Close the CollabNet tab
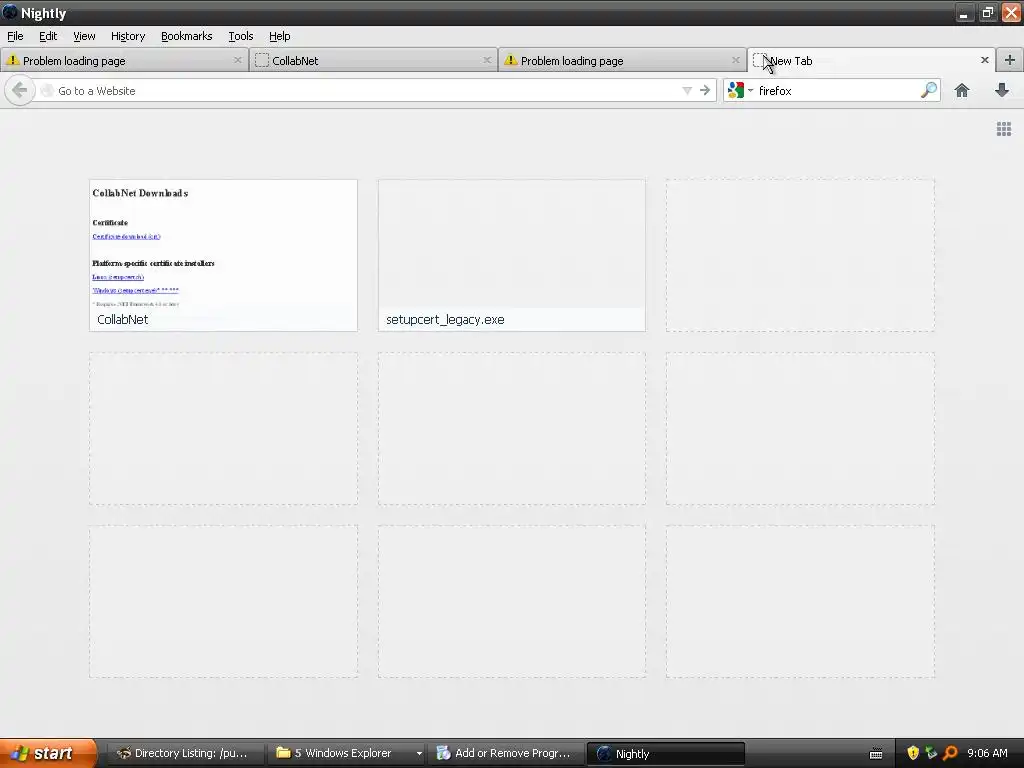1024x768 pixels. [487, 60]
